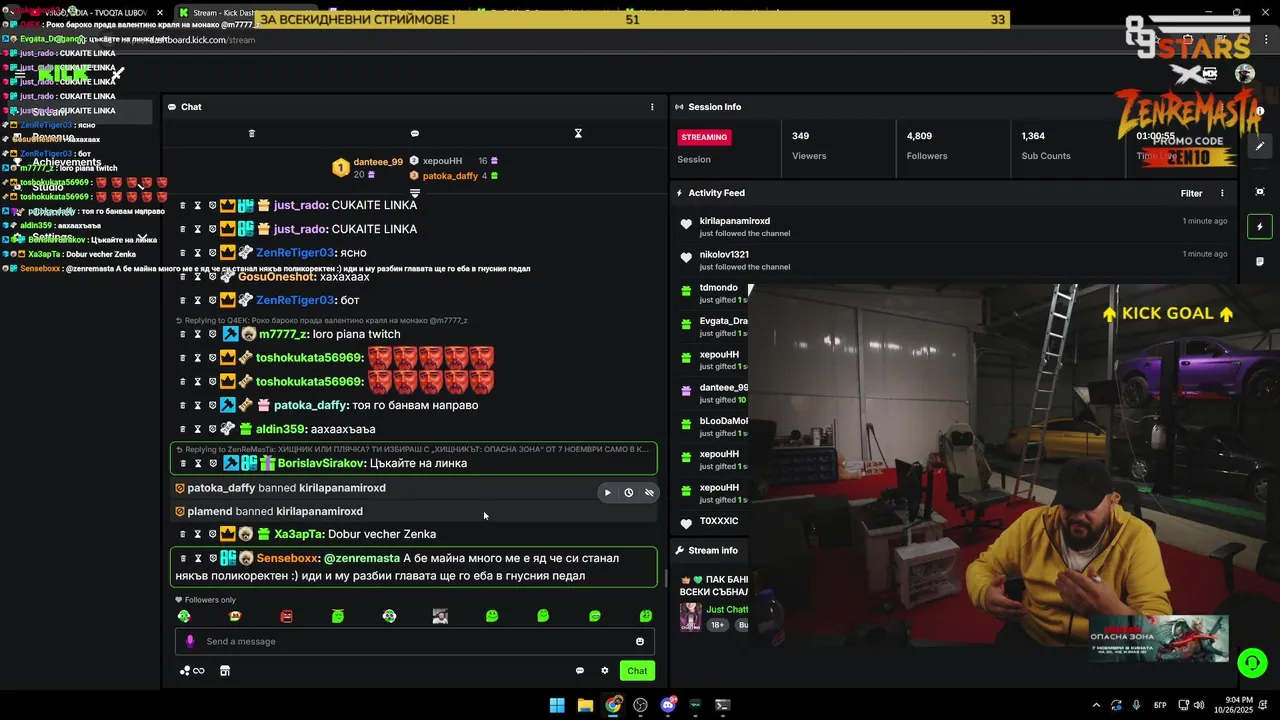Click the clear chat trash icon in Chat toolbar
This screenshot has width=1280, height=720.
252,133
